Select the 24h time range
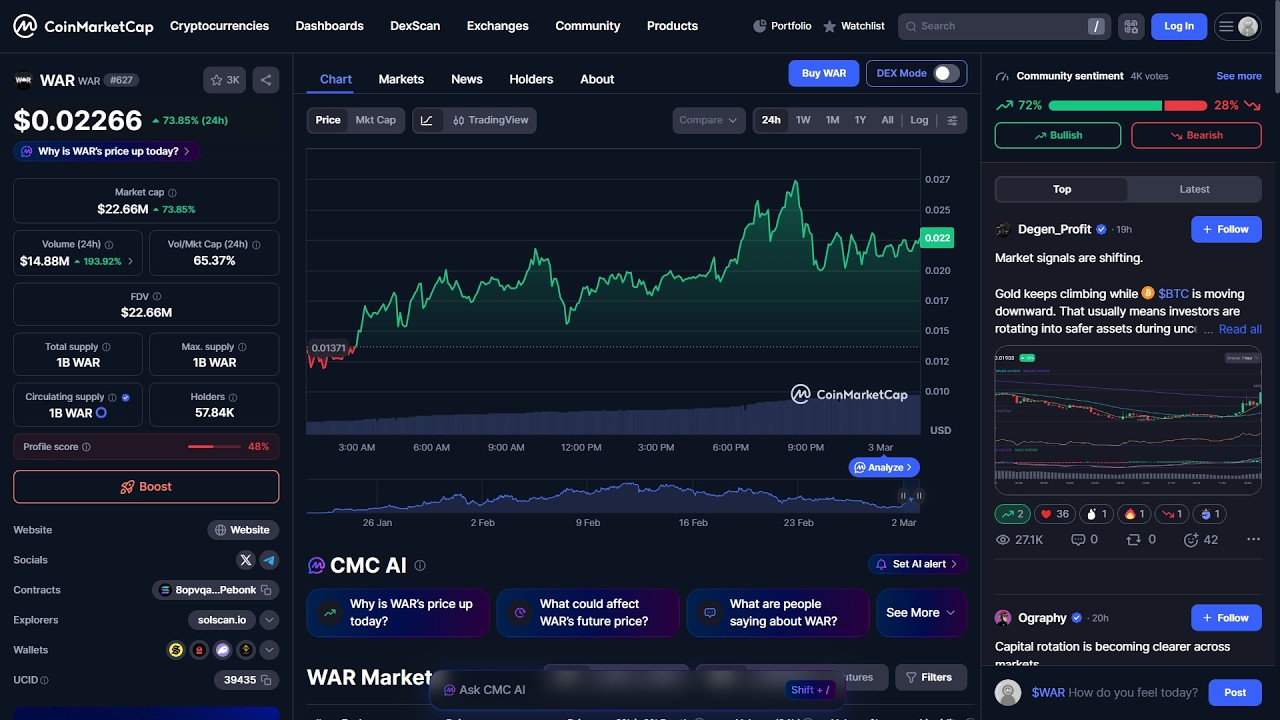Screen dimensions: 1280x720 [x=771, y=120]
